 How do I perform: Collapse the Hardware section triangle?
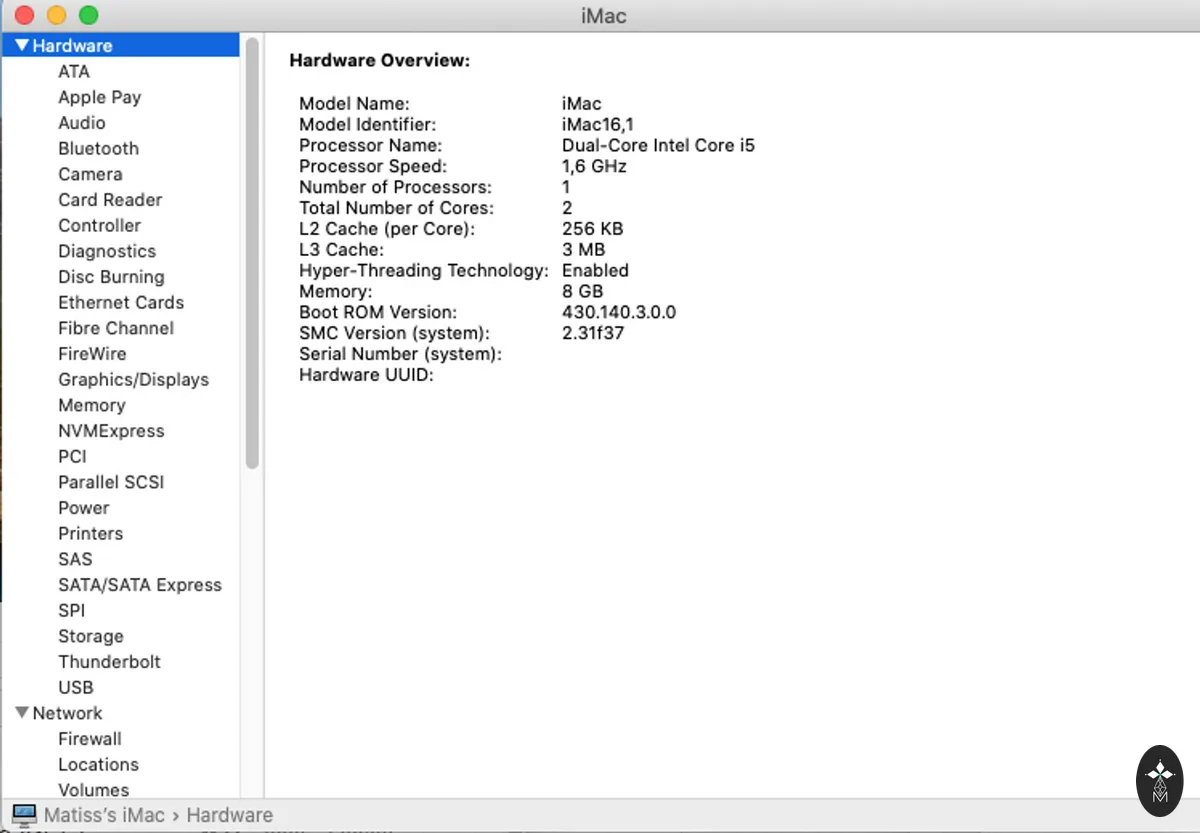[22, 46]
